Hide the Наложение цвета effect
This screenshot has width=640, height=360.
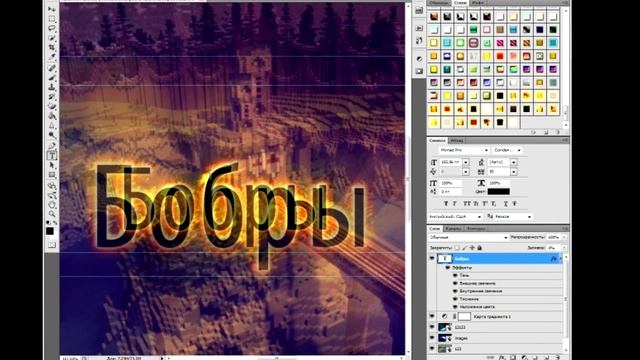(x=455, y=307)
